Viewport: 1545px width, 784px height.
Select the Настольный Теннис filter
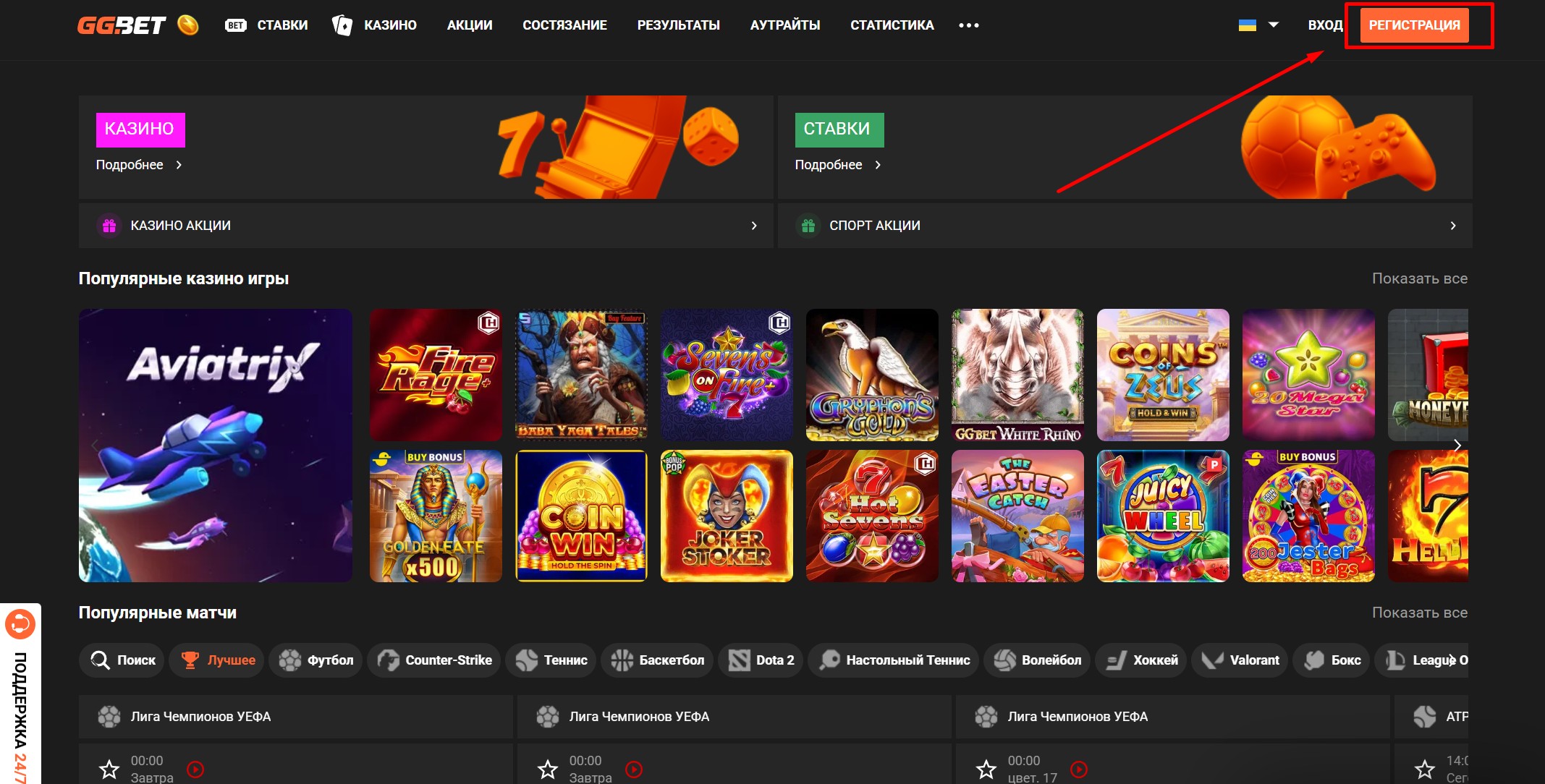coord(894,660)
